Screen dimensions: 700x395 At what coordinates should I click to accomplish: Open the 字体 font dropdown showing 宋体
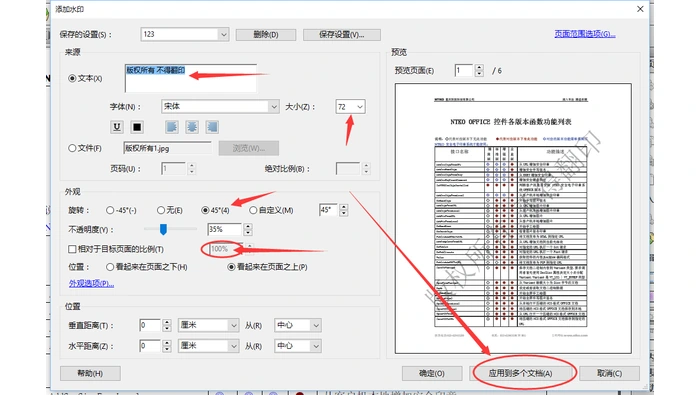pyautogui.click(x=220, y=106)
